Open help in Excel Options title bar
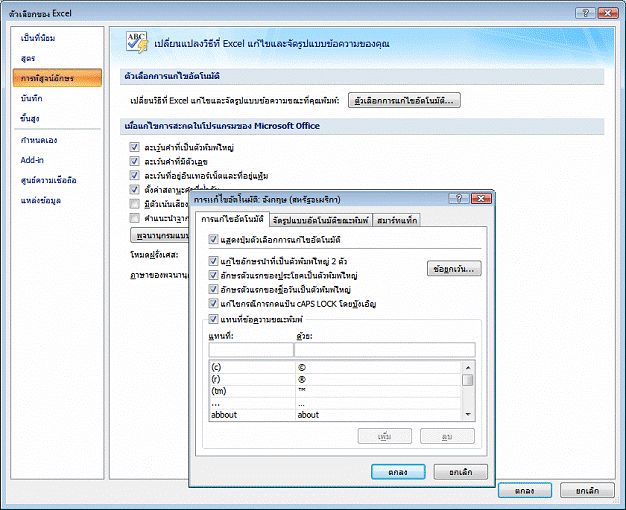The width and height of the screenshot is (626, 510). pyautogui.click(x=585, y=13)
